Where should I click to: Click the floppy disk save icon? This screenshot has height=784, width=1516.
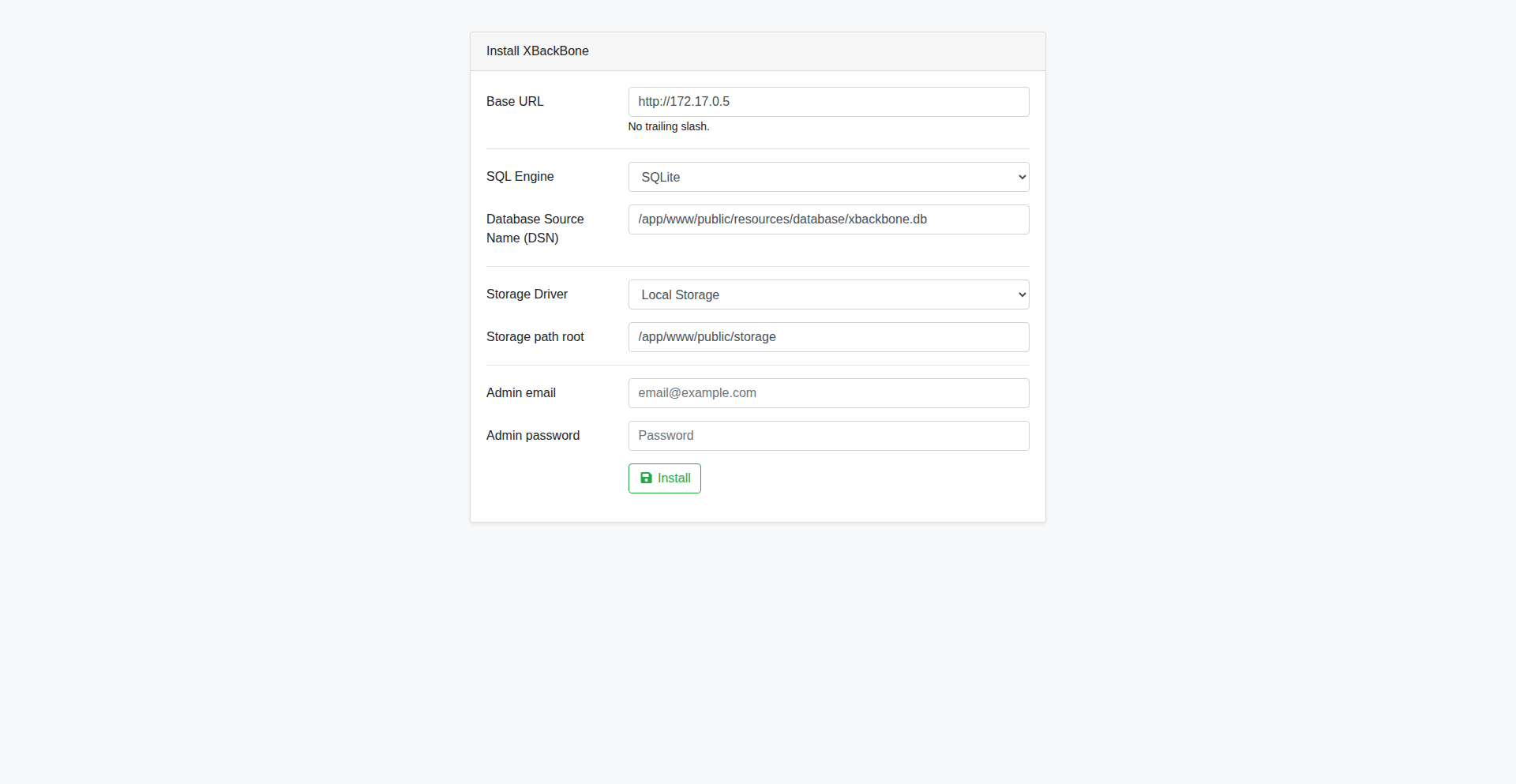(646, 478)
